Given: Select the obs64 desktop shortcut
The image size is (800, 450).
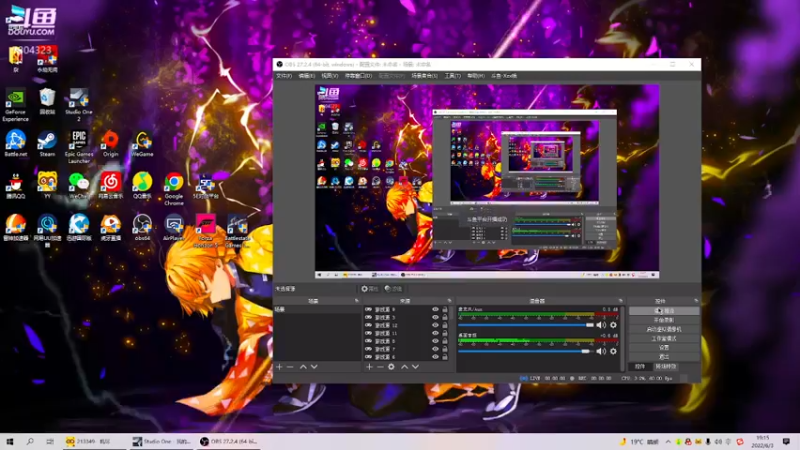Looking at the screenshot, I should click(x=142, y=228).
